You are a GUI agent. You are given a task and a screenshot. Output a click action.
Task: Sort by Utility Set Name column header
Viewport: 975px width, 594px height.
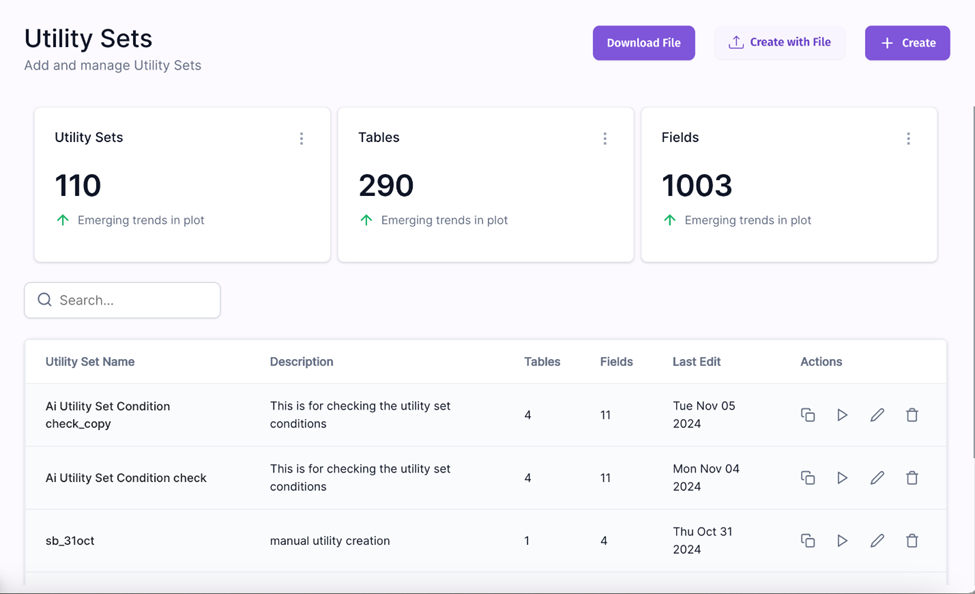(90, 361)
